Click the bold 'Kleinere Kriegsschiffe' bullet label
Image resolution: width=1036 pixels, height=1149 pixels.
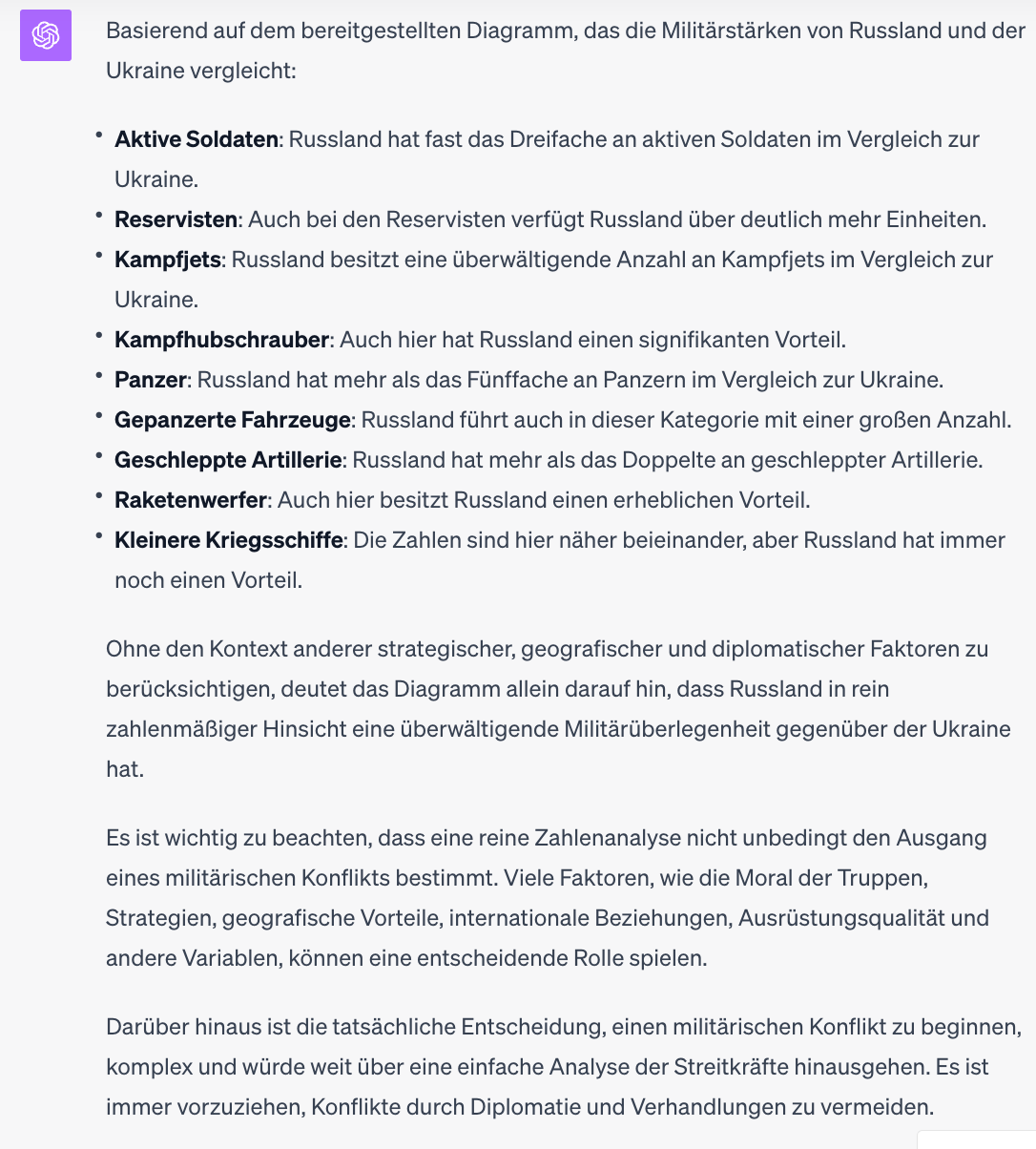(229, 540)
